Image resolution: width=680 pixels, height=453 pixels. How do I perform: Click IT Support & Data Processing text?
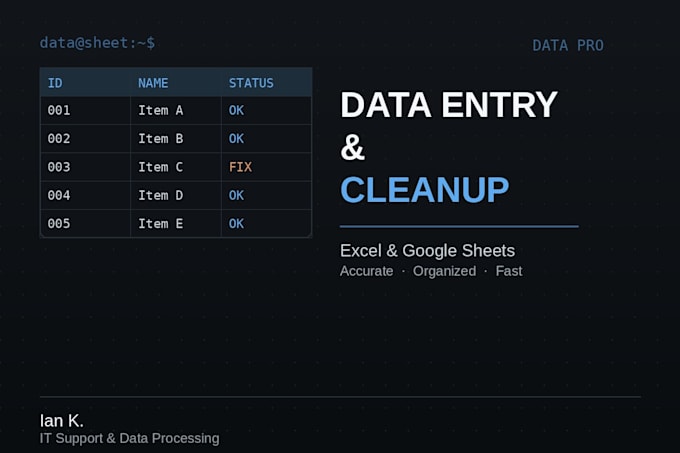(x=129, y=438)
